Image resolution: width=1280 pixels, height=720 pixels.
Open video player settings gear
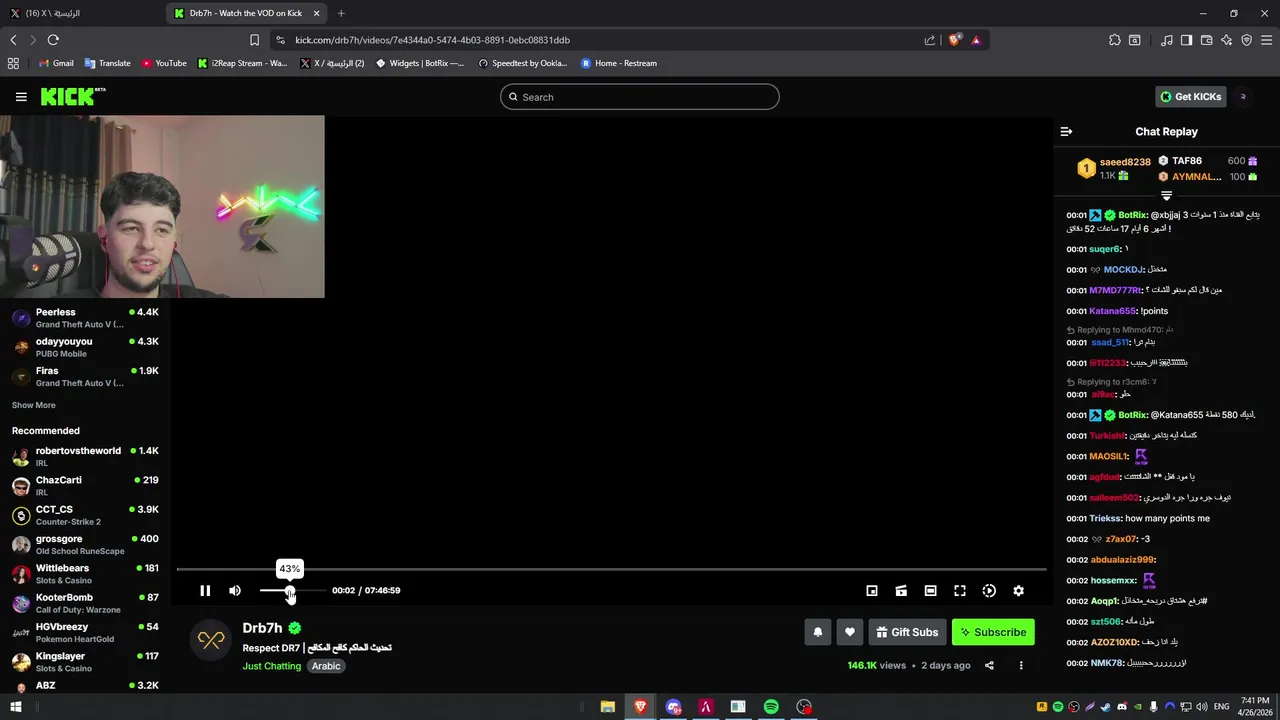(1018, 591)
